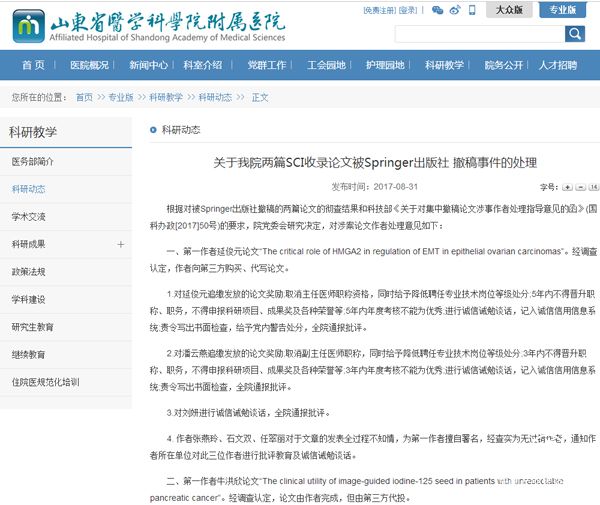600x505 pixels.
Task: Click the article title about Springer retraction
Action: pos(375,163)
